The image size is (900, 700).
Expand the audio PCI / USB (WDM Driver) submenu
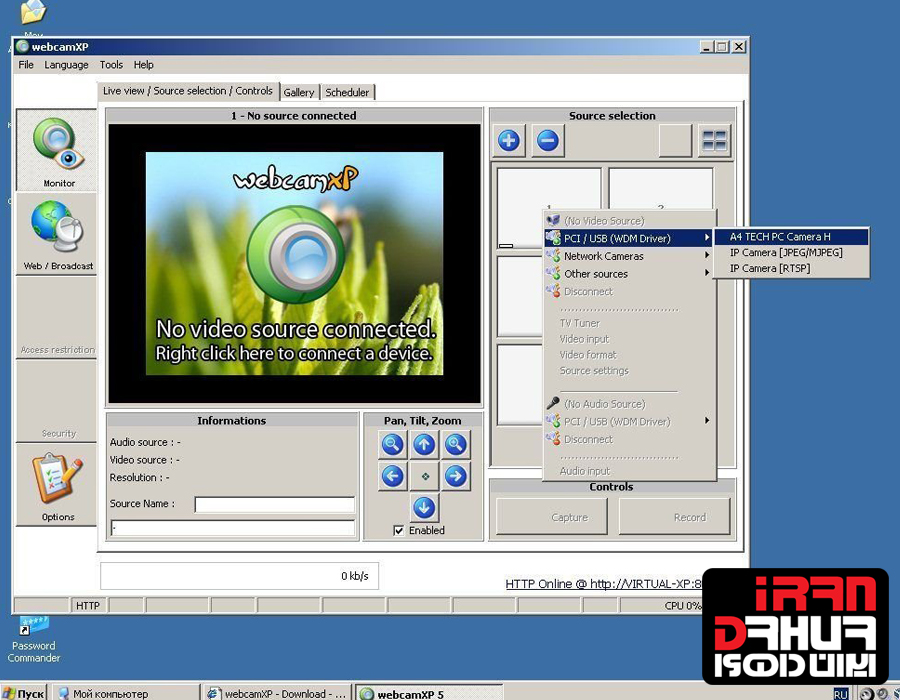click(x=630, y=422)
